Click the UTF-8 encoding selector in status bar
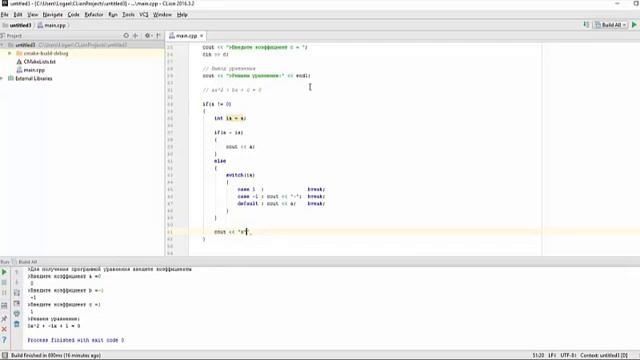The width and height of the screenshot is (640, 360). (x=568, y=356)
